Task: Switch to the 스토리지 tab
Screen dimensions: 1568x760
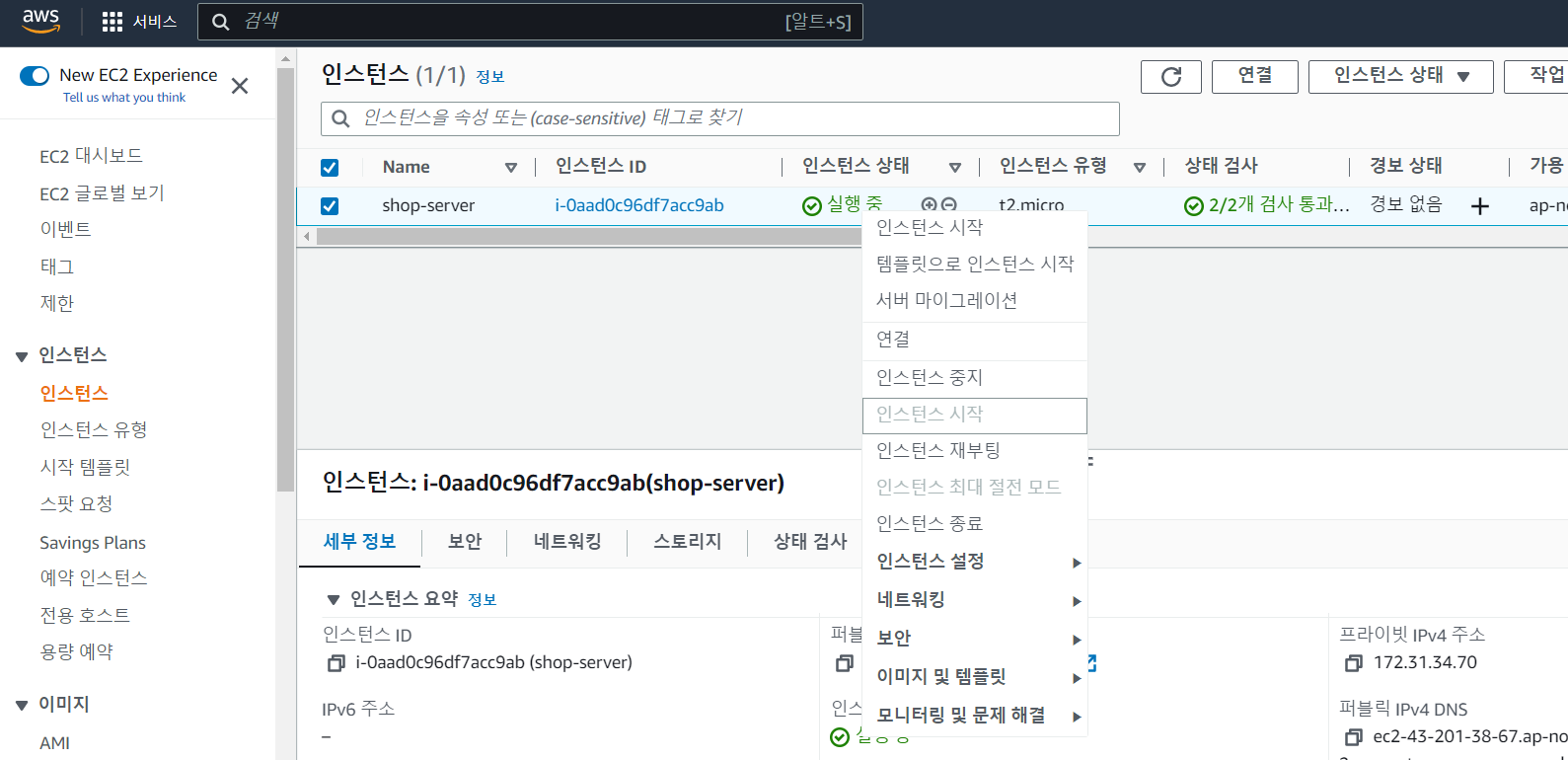Action: tap(688, 542)
